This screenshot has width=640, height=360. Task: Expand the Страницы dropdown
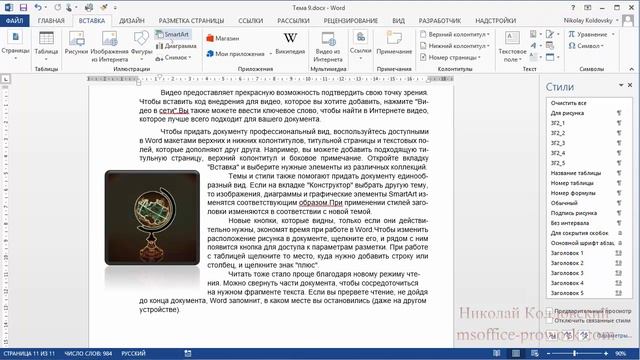tap(16, 58)
